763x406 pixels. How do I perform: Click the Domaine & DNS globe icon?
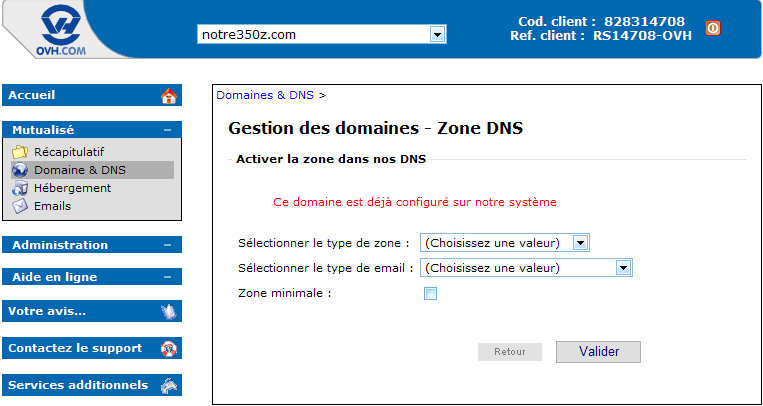[x=20, y=170]
